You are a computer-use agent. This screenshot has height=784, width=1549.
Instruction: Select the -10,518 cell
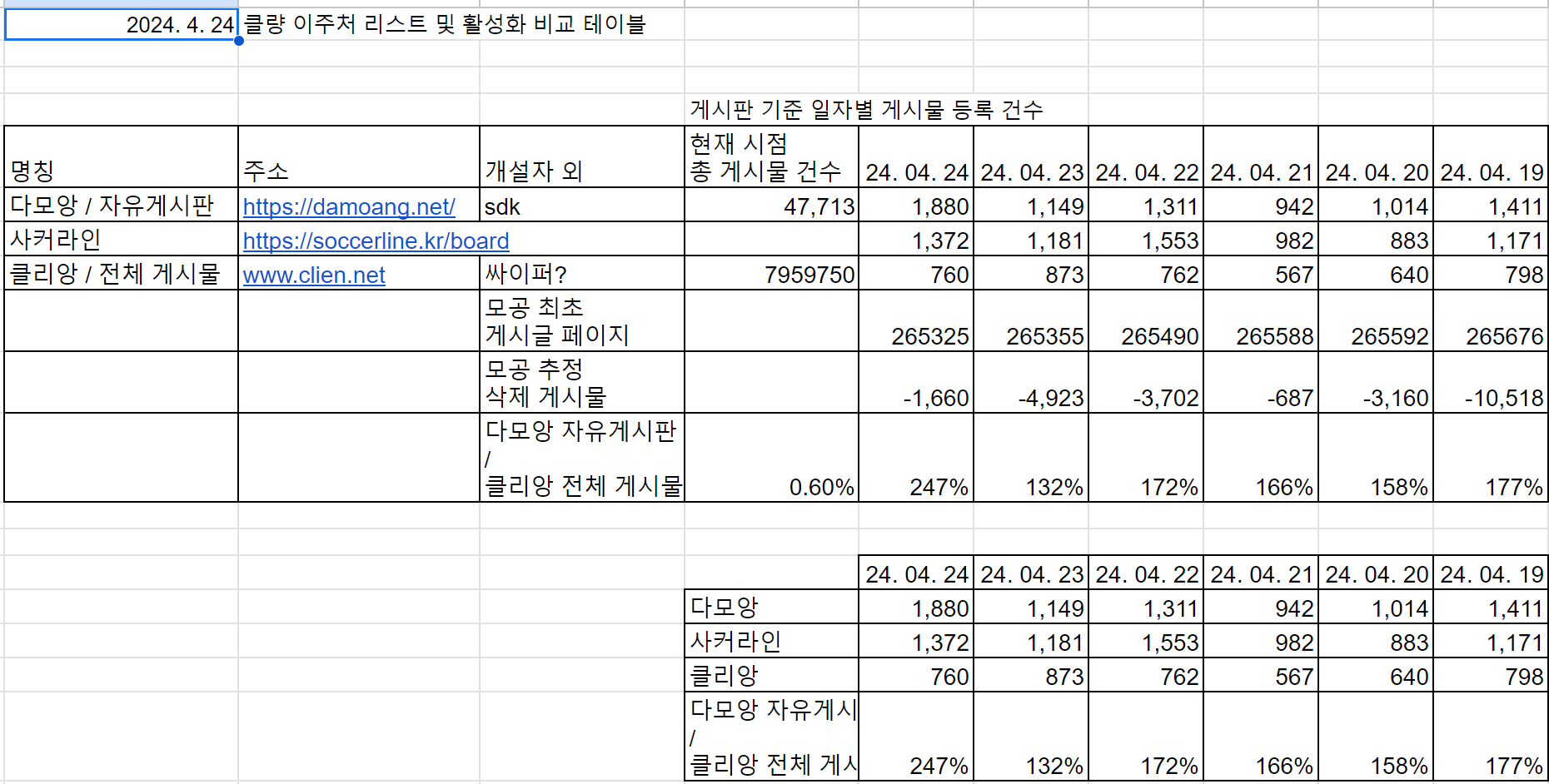tap(1491, 383)
